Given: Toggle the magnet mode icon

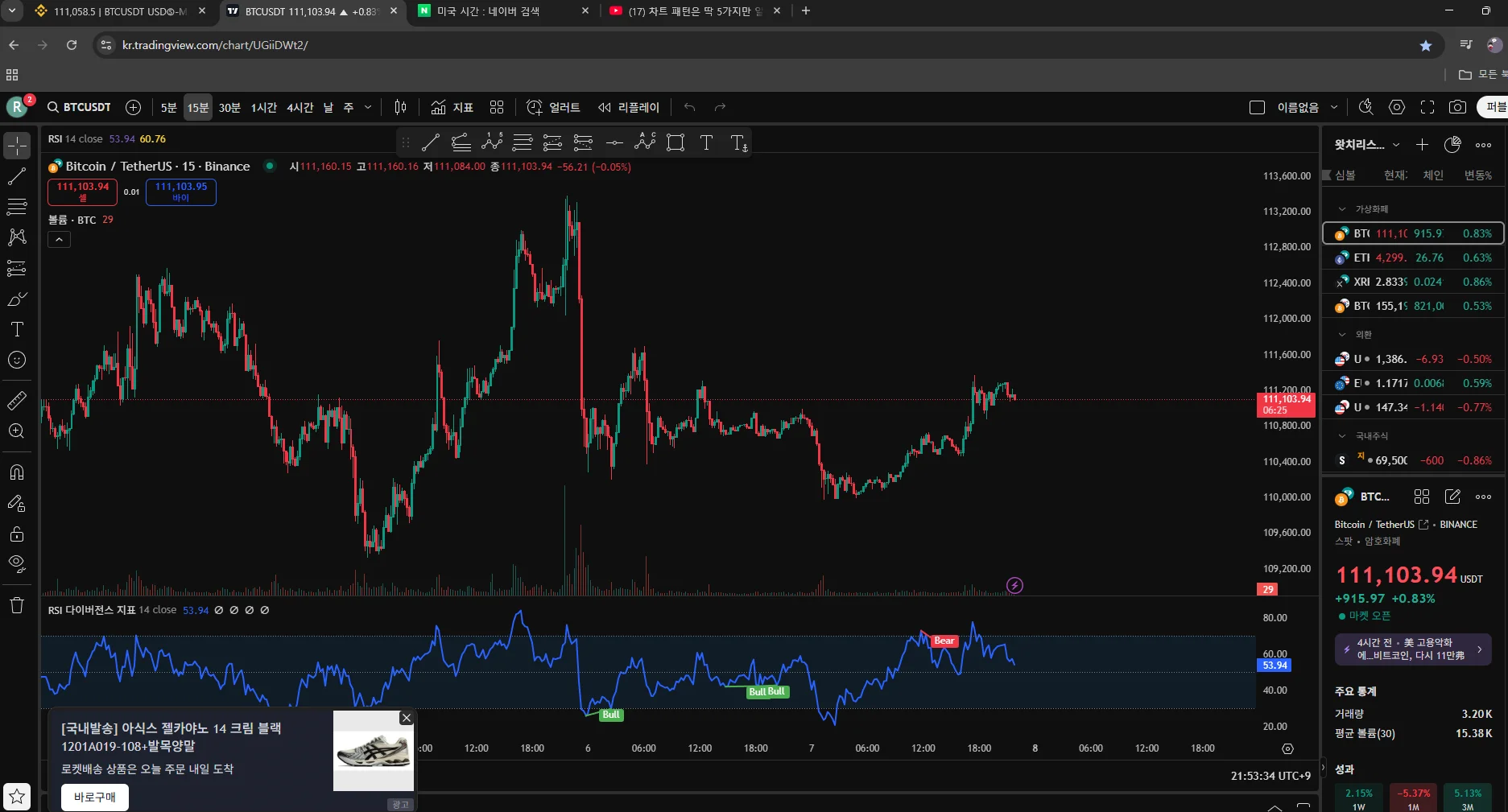Looking at the screenshot, I should click(17, 472).
